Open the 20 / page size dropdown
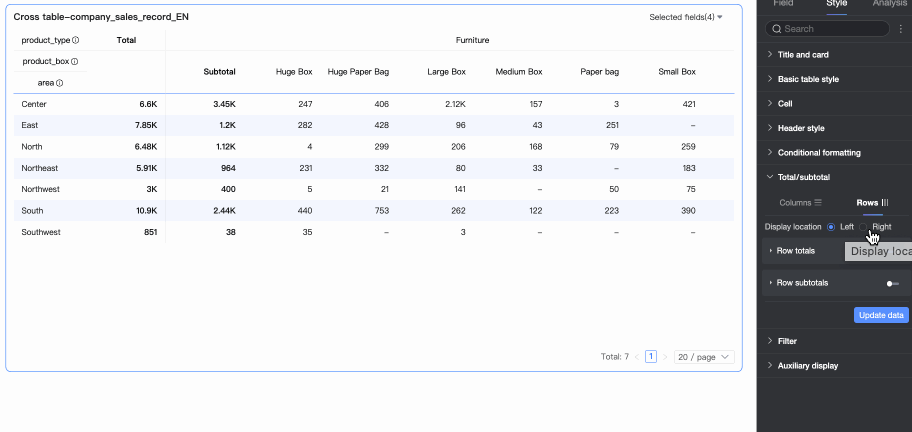Image resolution: width=912 pixels, height=432 pixels. pos(704,357)
